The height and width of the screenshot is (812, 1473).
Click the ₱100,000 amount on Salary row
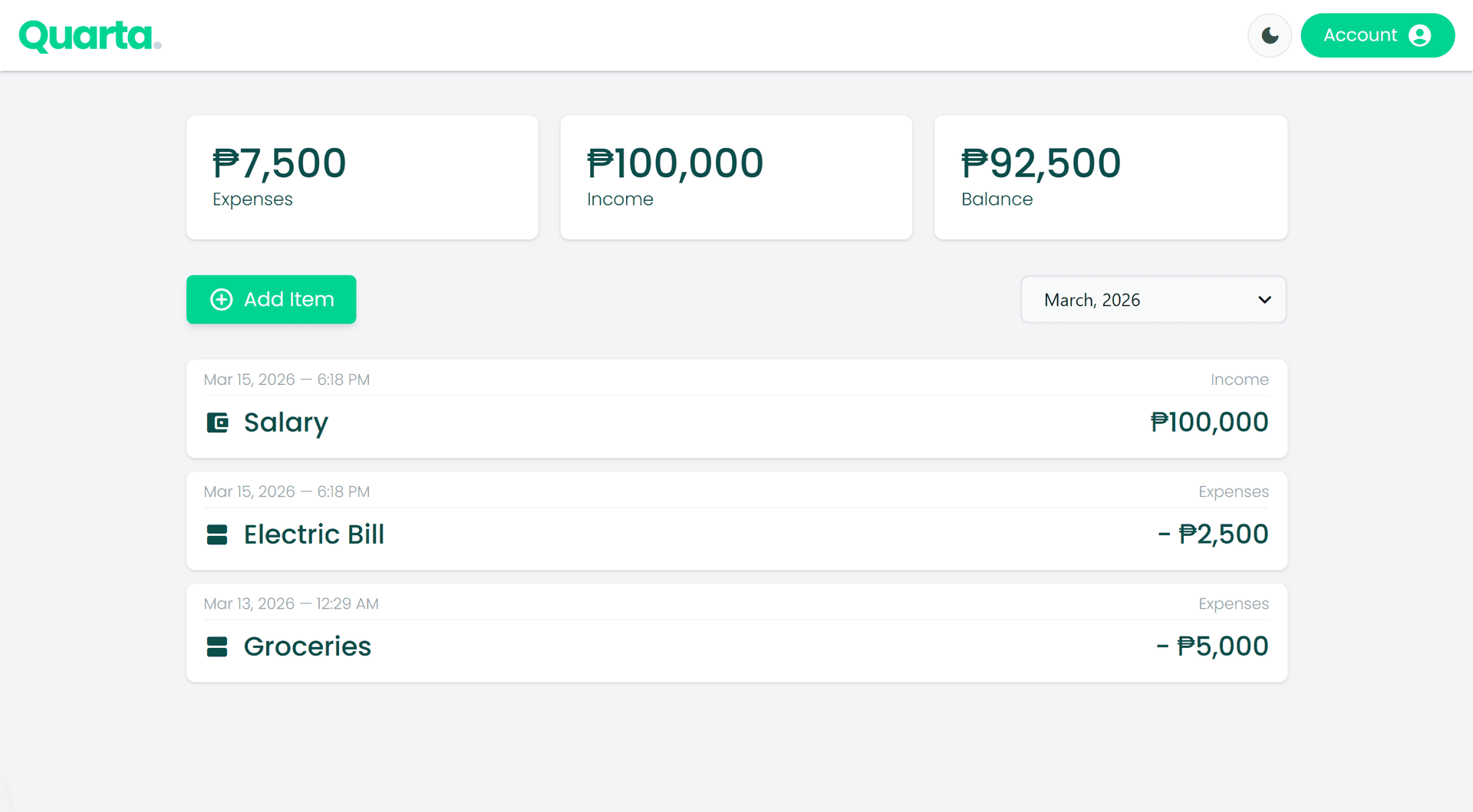(1209, 422)
